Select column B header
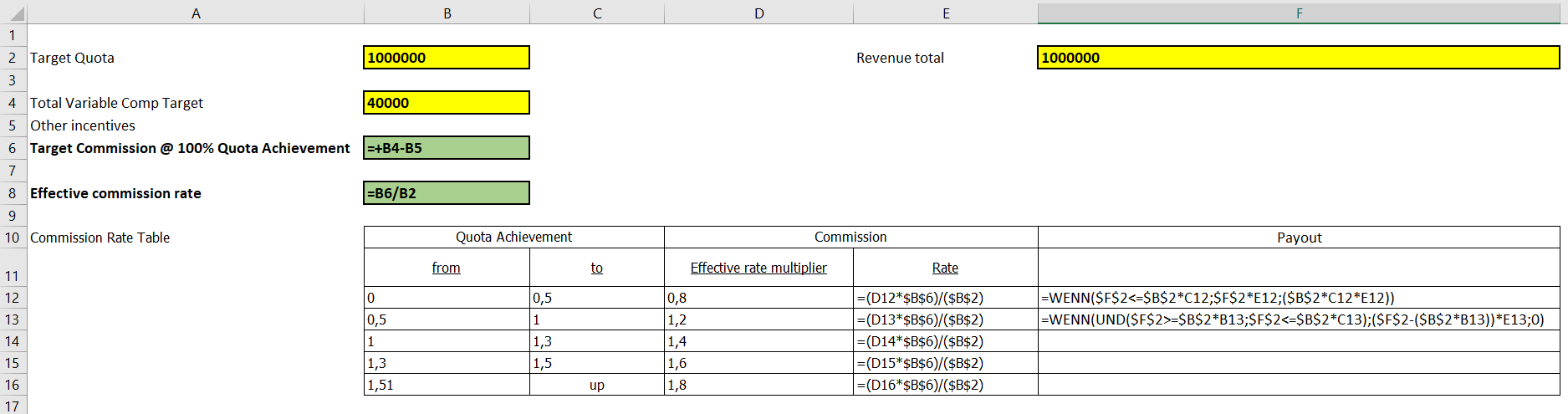The width and height of the screenshot is (1568, 414). 447,13
